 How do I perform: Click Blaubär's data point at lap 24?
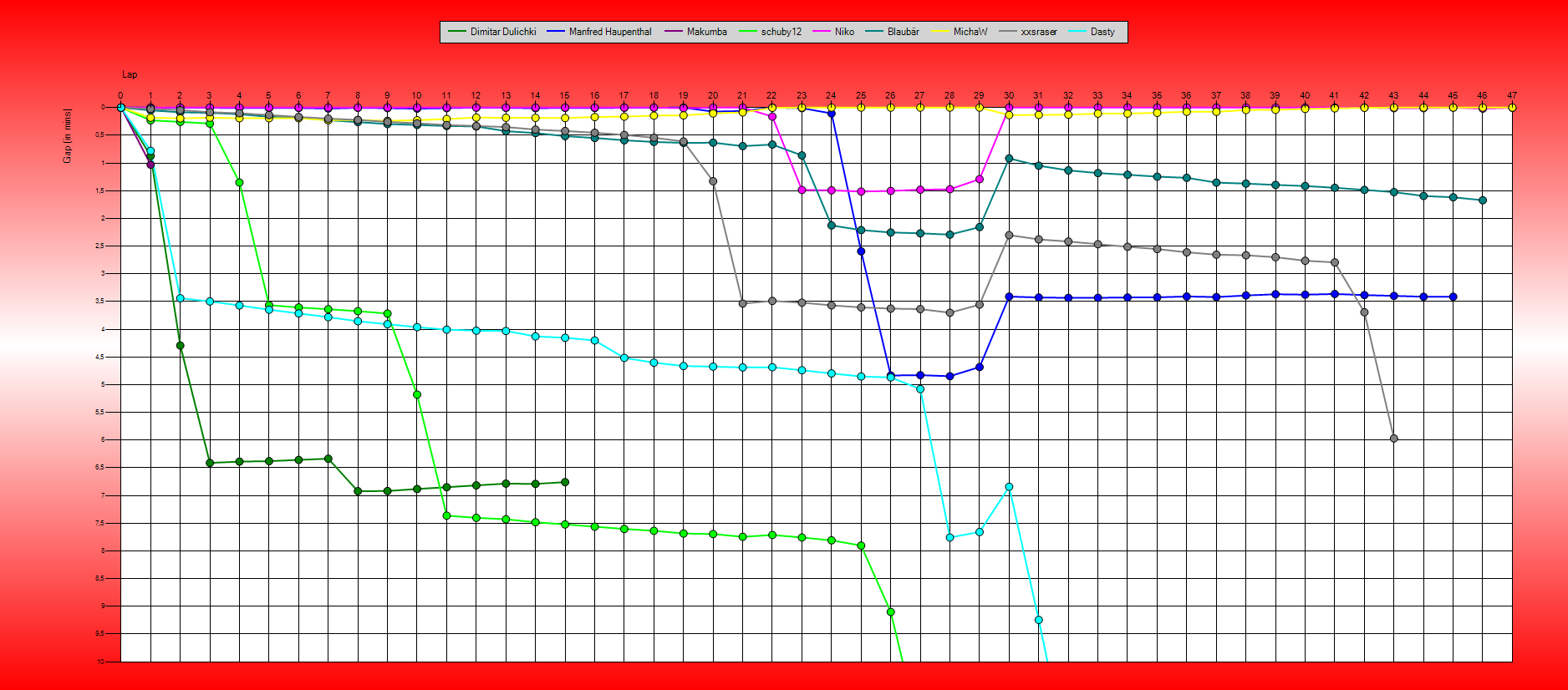click(831, 225)
